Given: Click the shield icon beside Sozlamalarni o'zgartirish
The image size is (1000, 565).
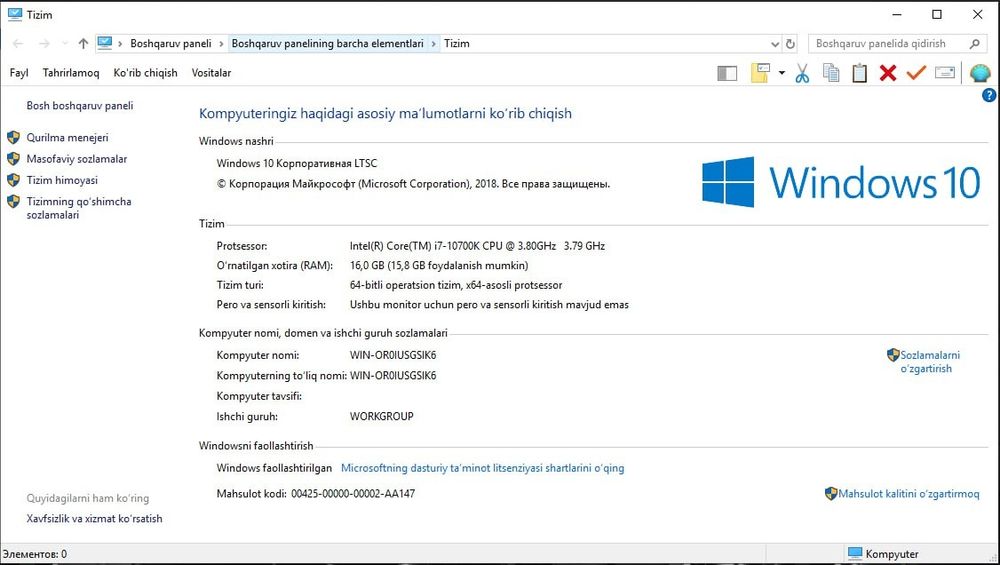Looking at the screenshot, I should pyautogui.click(x=893, y=355).
